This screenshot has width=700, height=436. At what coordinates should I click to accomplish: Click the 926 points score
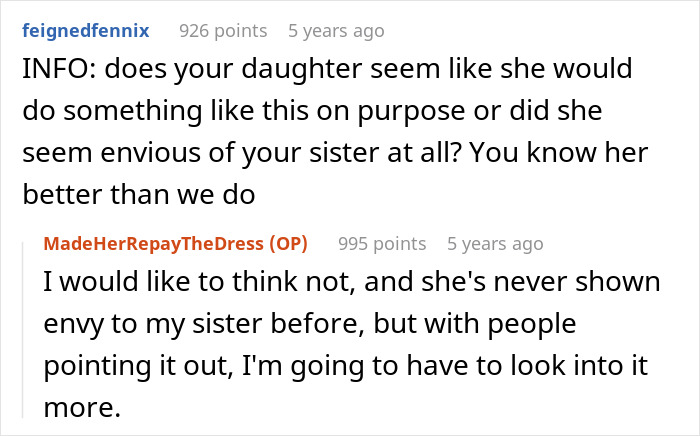224,31
